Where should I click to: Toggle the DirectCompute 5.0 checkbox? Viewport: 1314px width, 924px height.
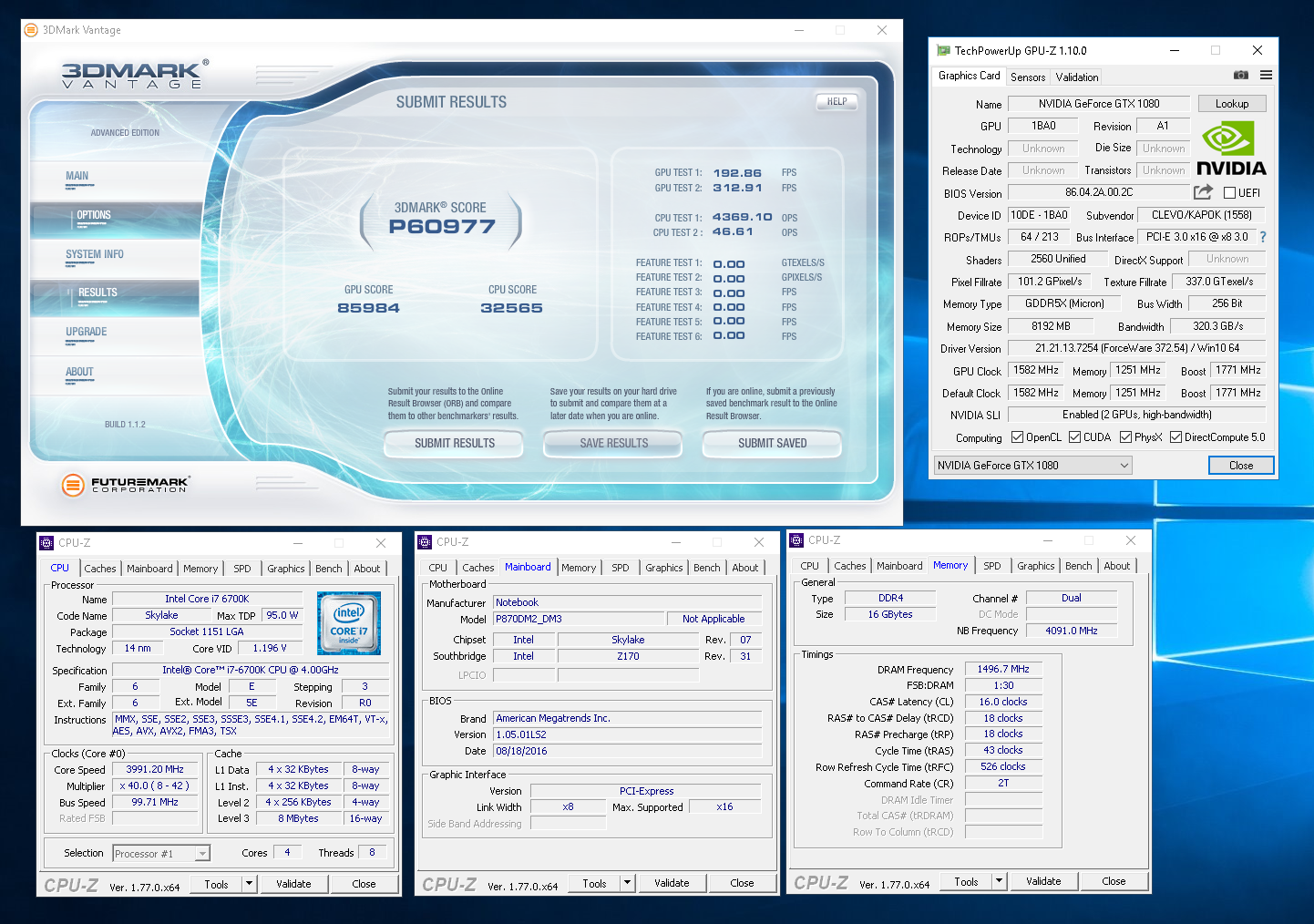[1175, 437]
